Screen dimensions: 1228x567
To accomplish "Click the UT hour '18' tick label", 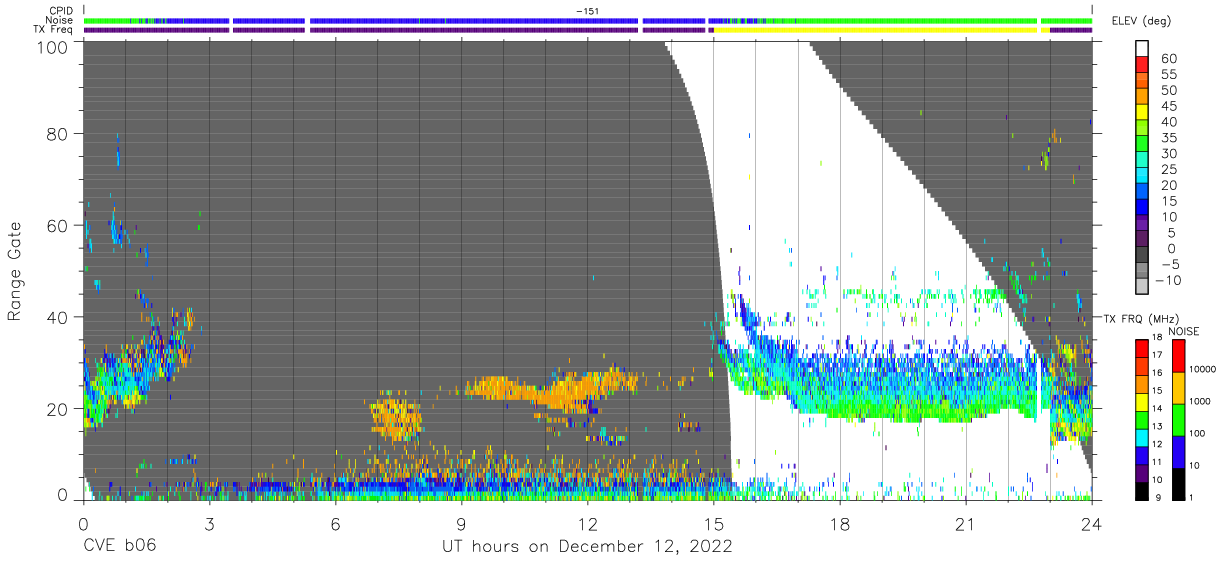I will [x=840, y=522].
